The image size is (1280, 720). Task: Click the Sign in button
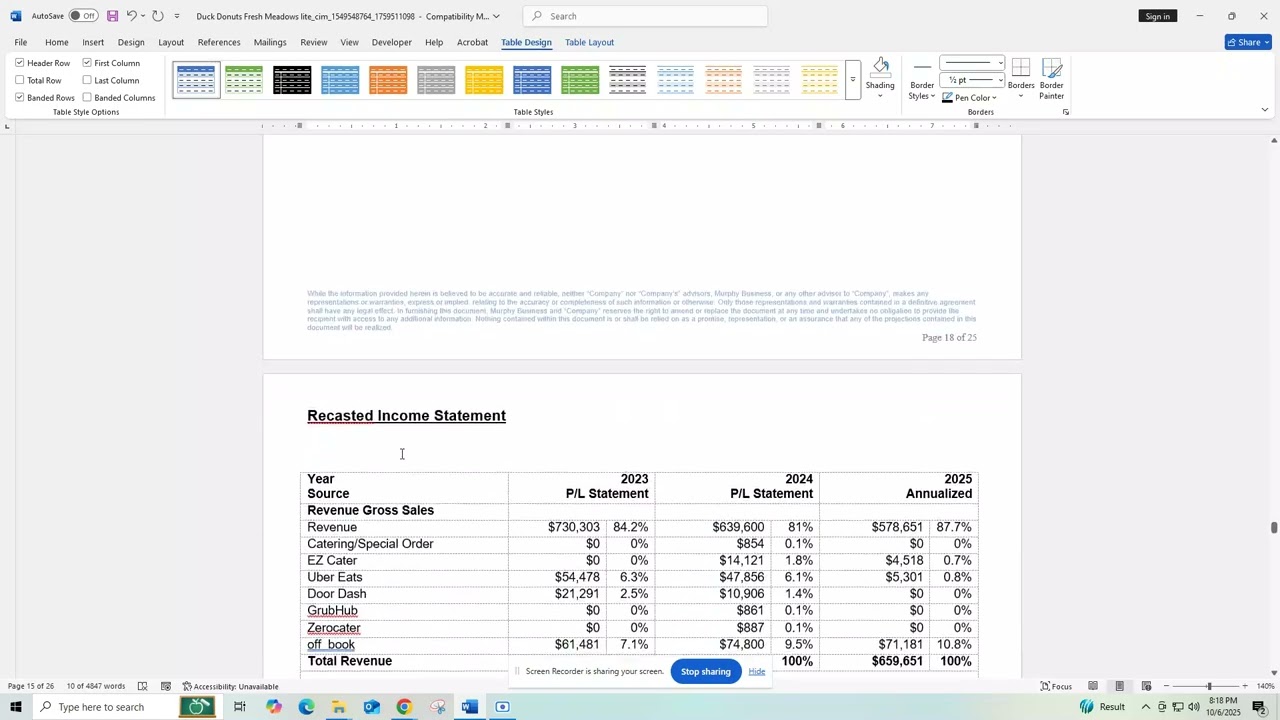pos(1158,16)
